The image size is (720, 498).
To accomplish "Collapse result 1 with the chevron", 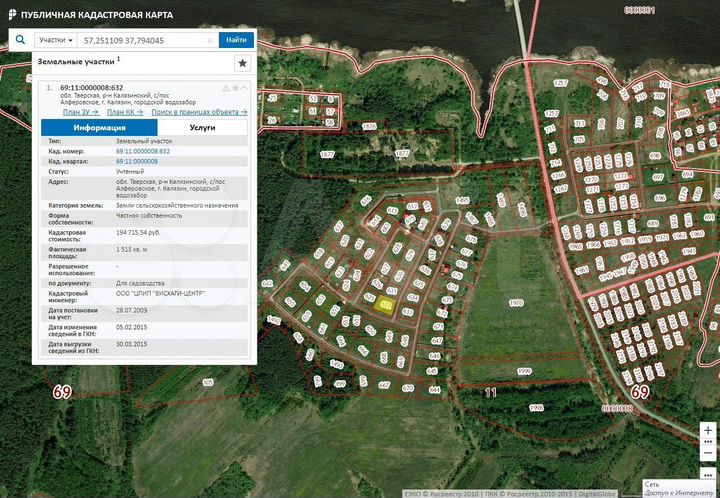I will pyautogui.click(x=244, y=88).
